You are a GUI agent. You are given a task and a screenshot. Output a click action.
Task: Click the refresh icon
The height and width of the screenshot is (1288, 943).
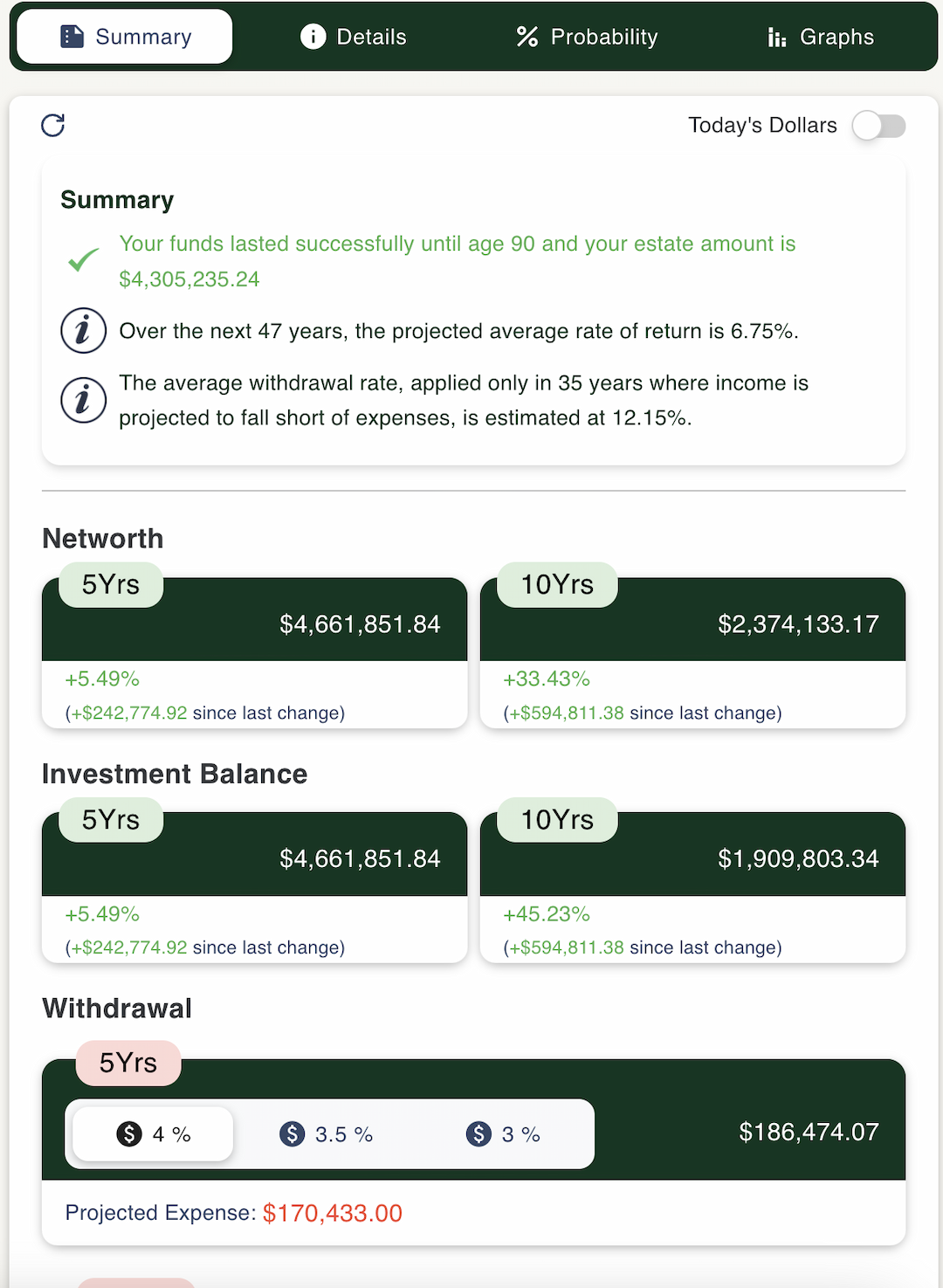coord(53,126)
